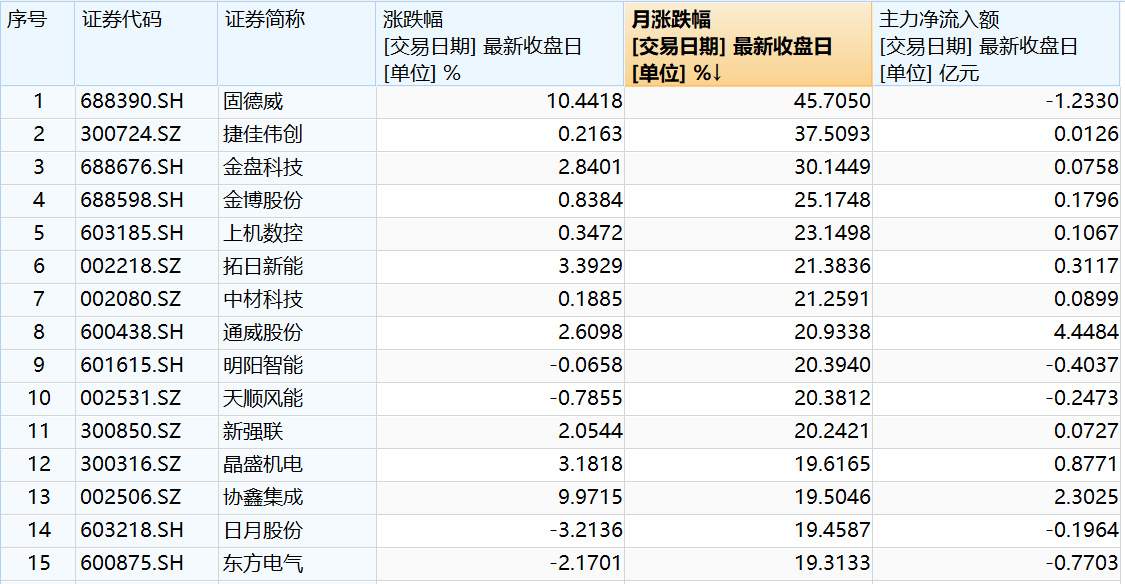The image size is (1125, 584).
Task: Click the 序号 column header
Action: point(37,45)
